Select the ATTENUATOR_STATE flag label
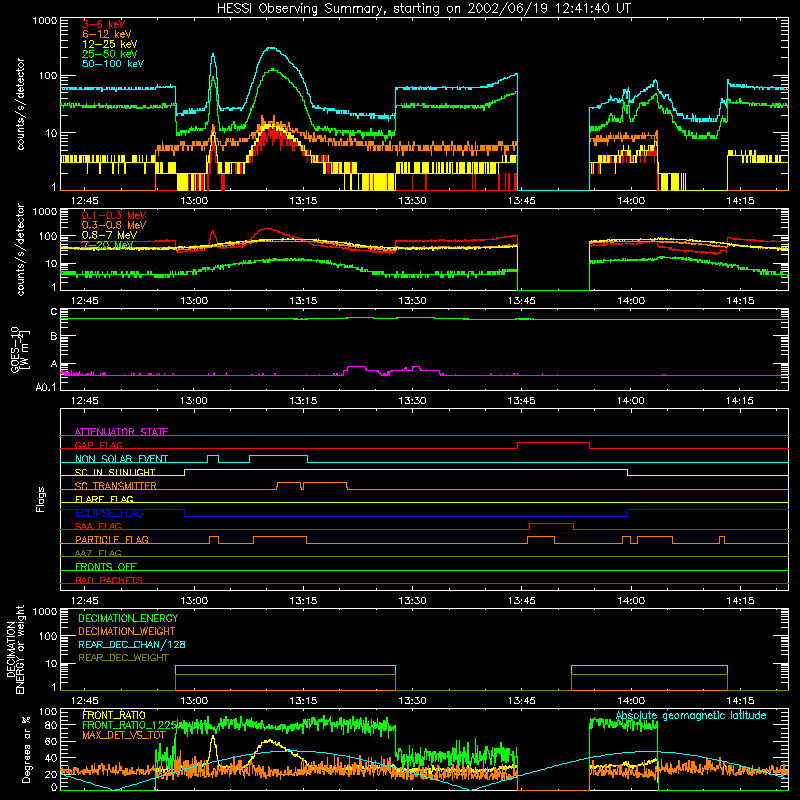This screenshot has width=800, height=800. [121, 432]
